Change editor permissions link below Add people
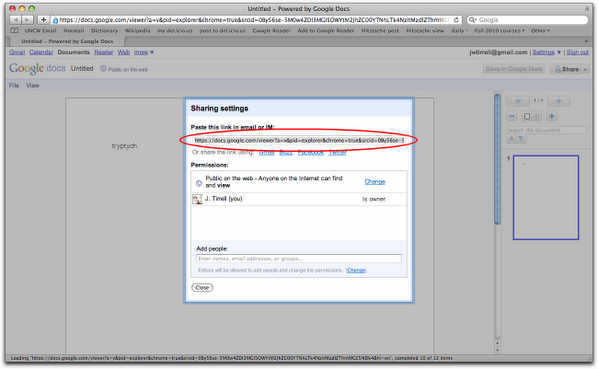Viewport: 598px width, 369px height. click(x=356, y=270)
